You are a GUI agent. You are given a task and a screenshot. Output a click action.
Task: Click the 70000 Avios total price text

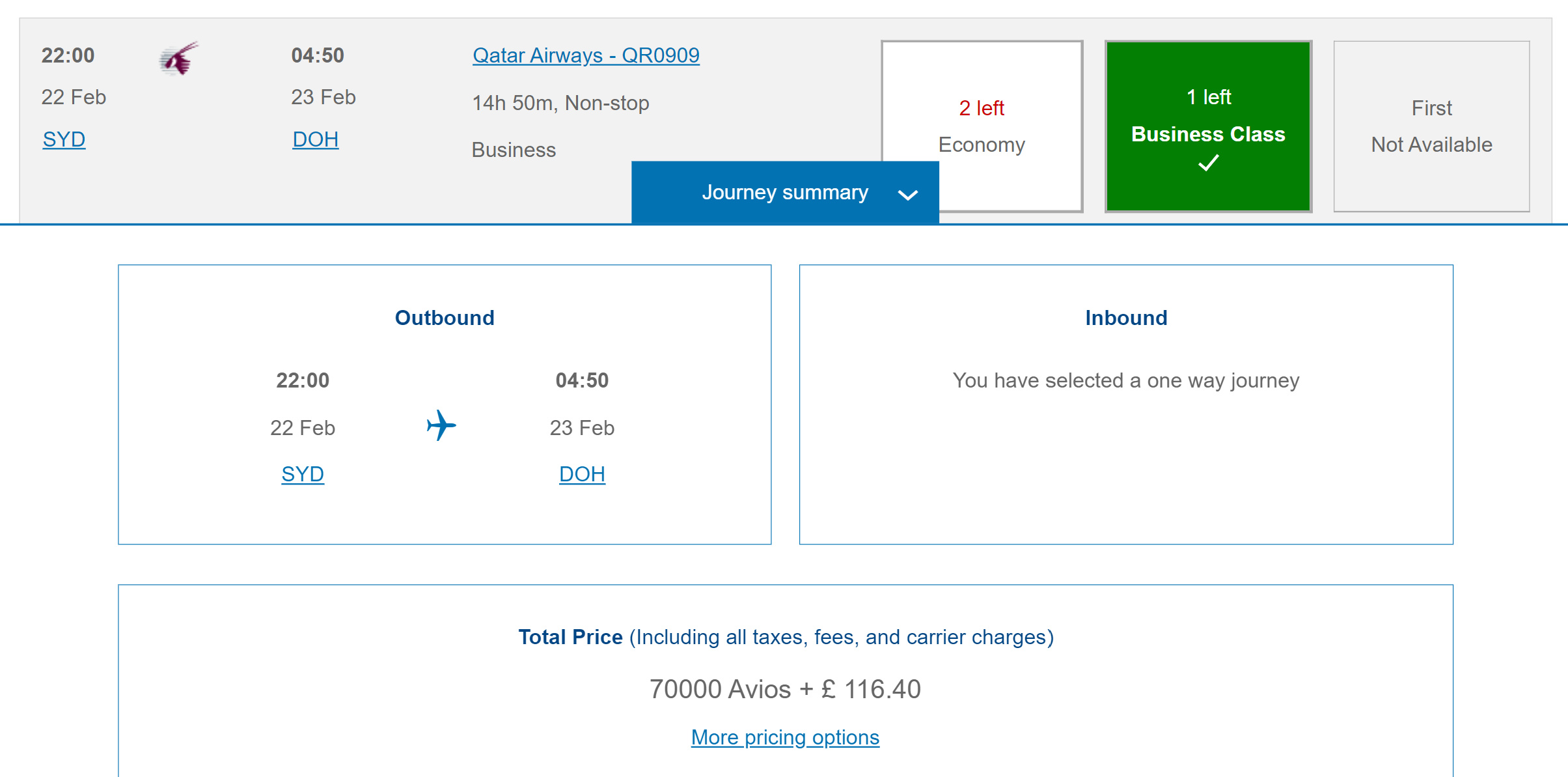(x=785, y=689)
